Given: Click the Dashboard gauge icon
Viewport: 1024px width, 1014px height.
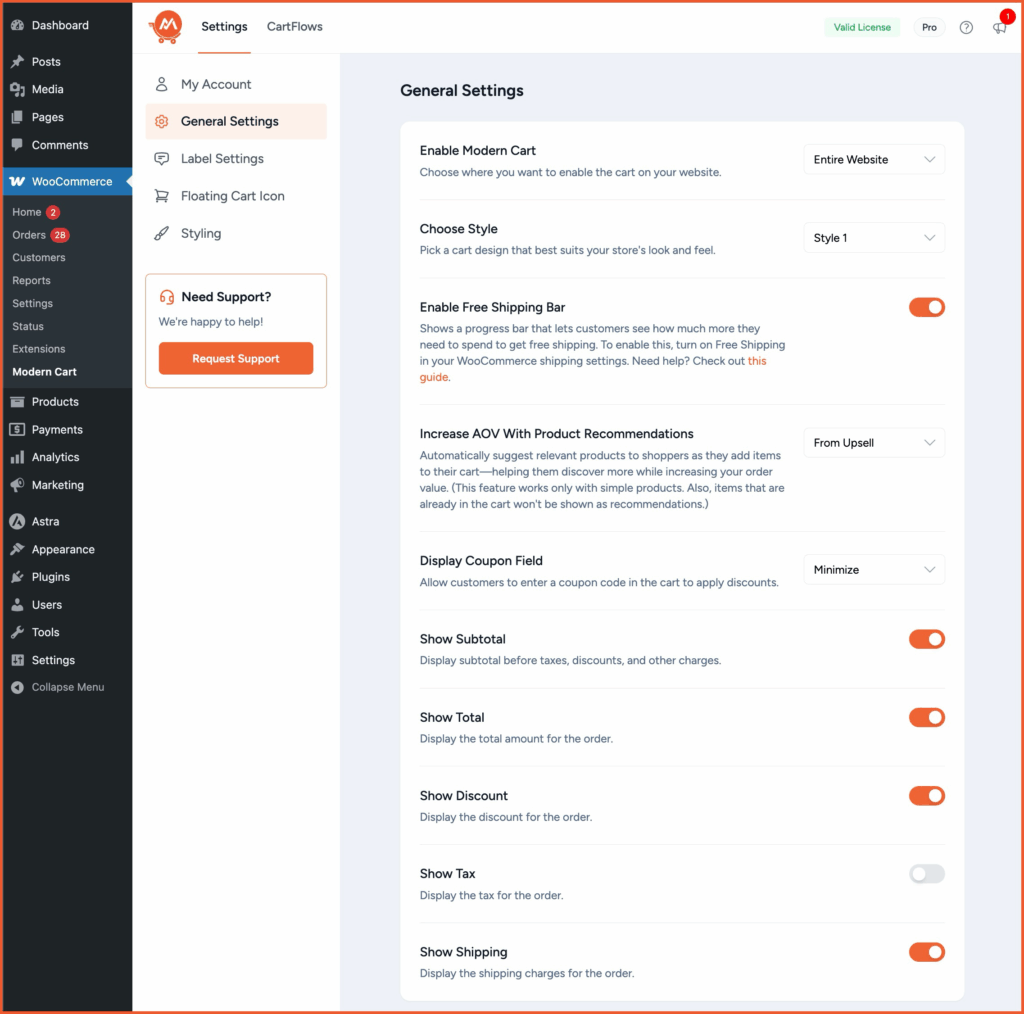Looking at the screenshot, I should 18,25.
